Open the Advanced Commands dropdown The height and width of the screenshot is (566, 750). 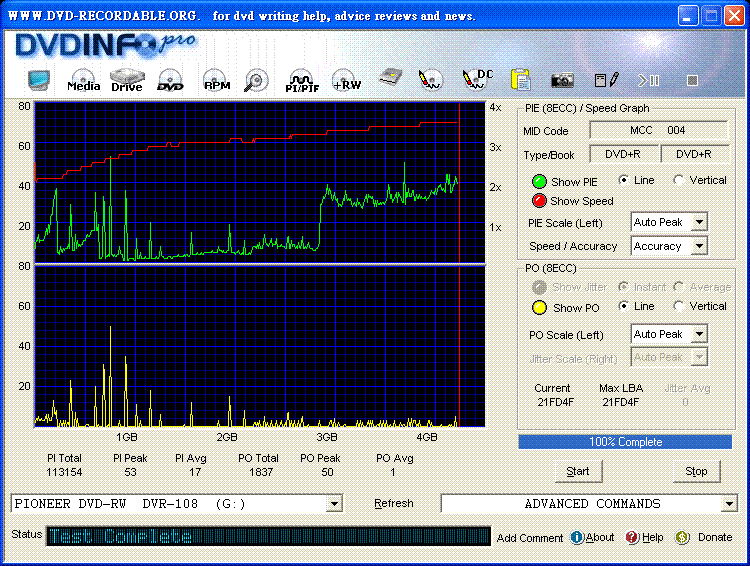coord(729,504)
